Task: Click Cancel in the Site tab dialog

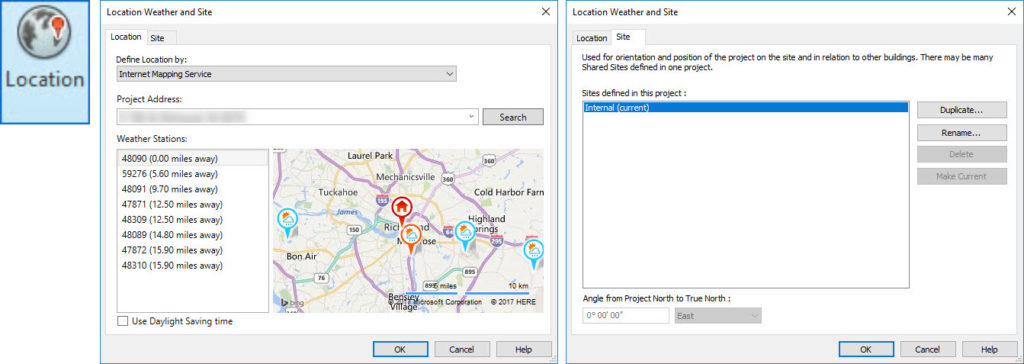Action: click(x=928, y=350)
